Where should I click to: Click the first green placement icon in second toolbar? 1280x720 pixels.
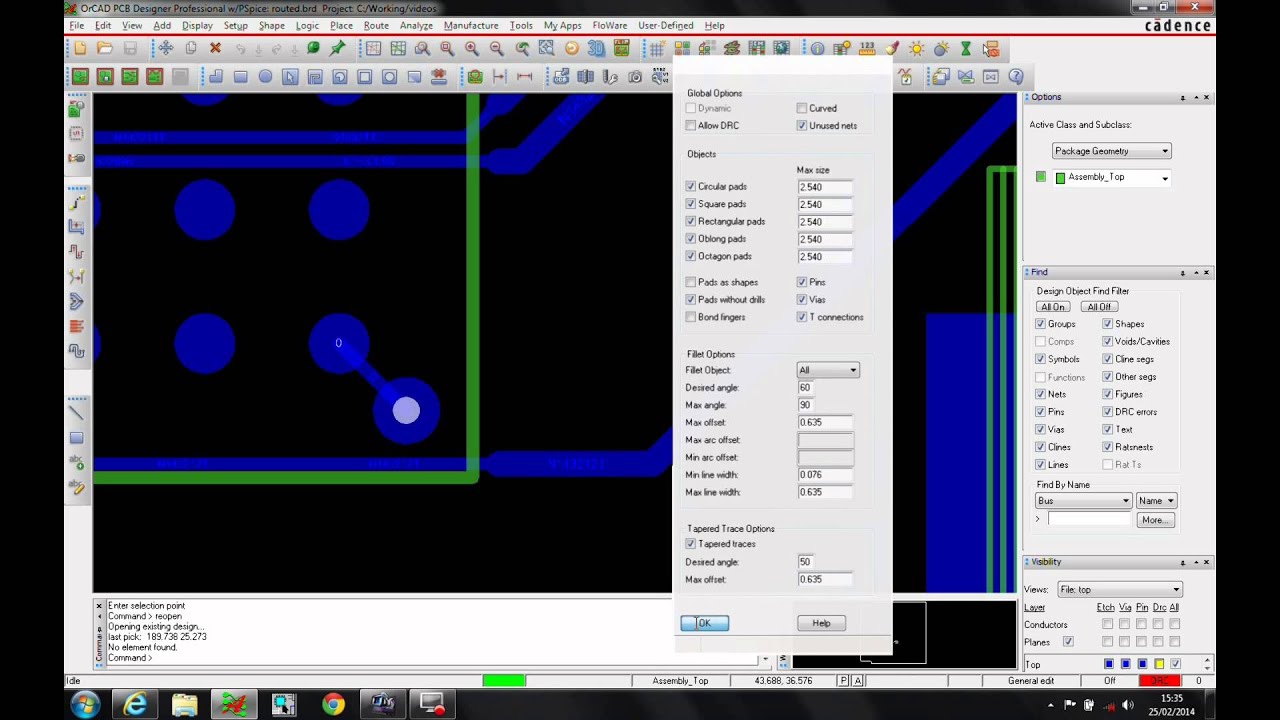point(80,76)
